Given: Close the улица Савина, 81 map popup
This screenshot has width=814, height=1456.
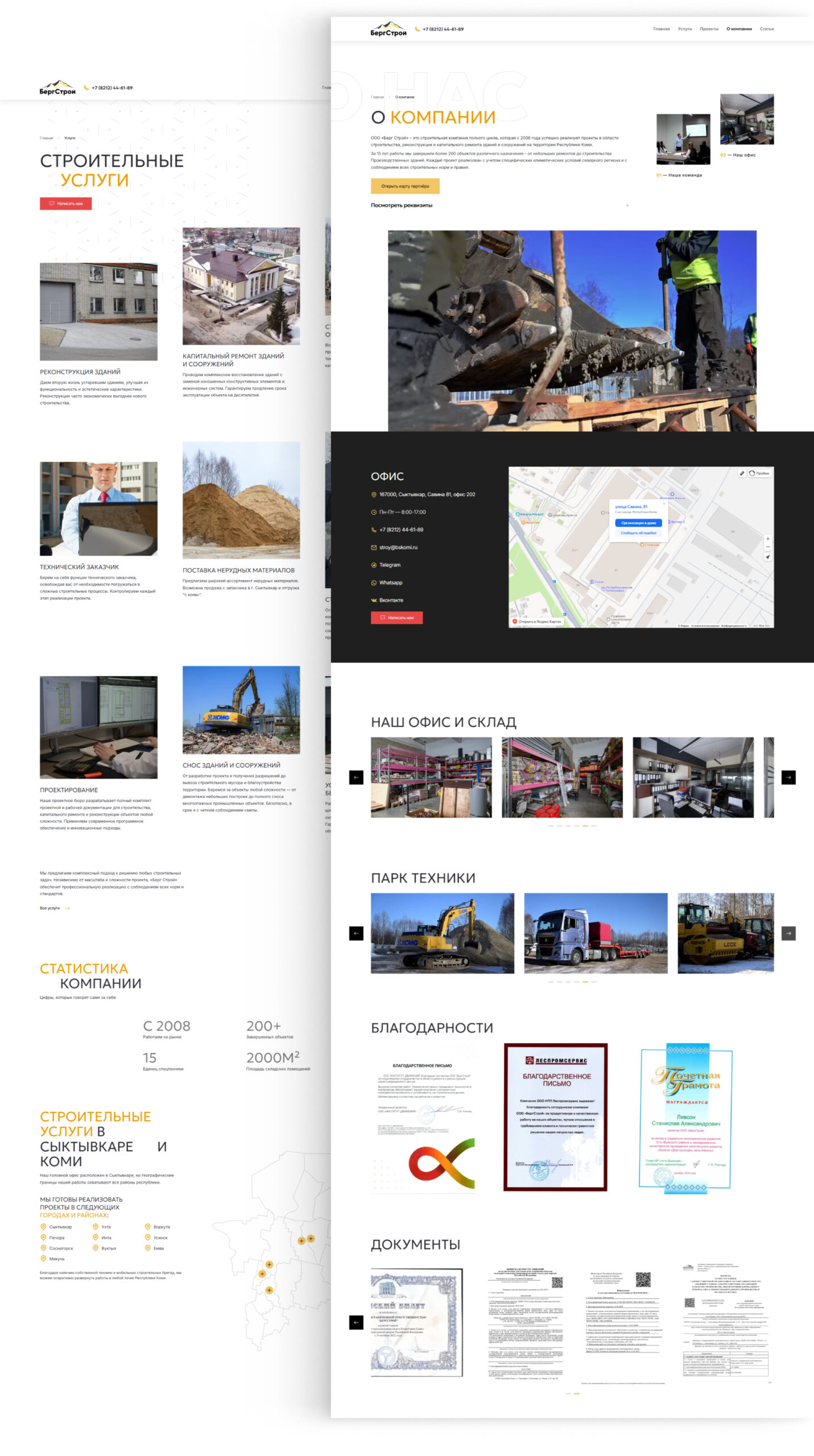Looking at the screenshot, I should [663, 504].
